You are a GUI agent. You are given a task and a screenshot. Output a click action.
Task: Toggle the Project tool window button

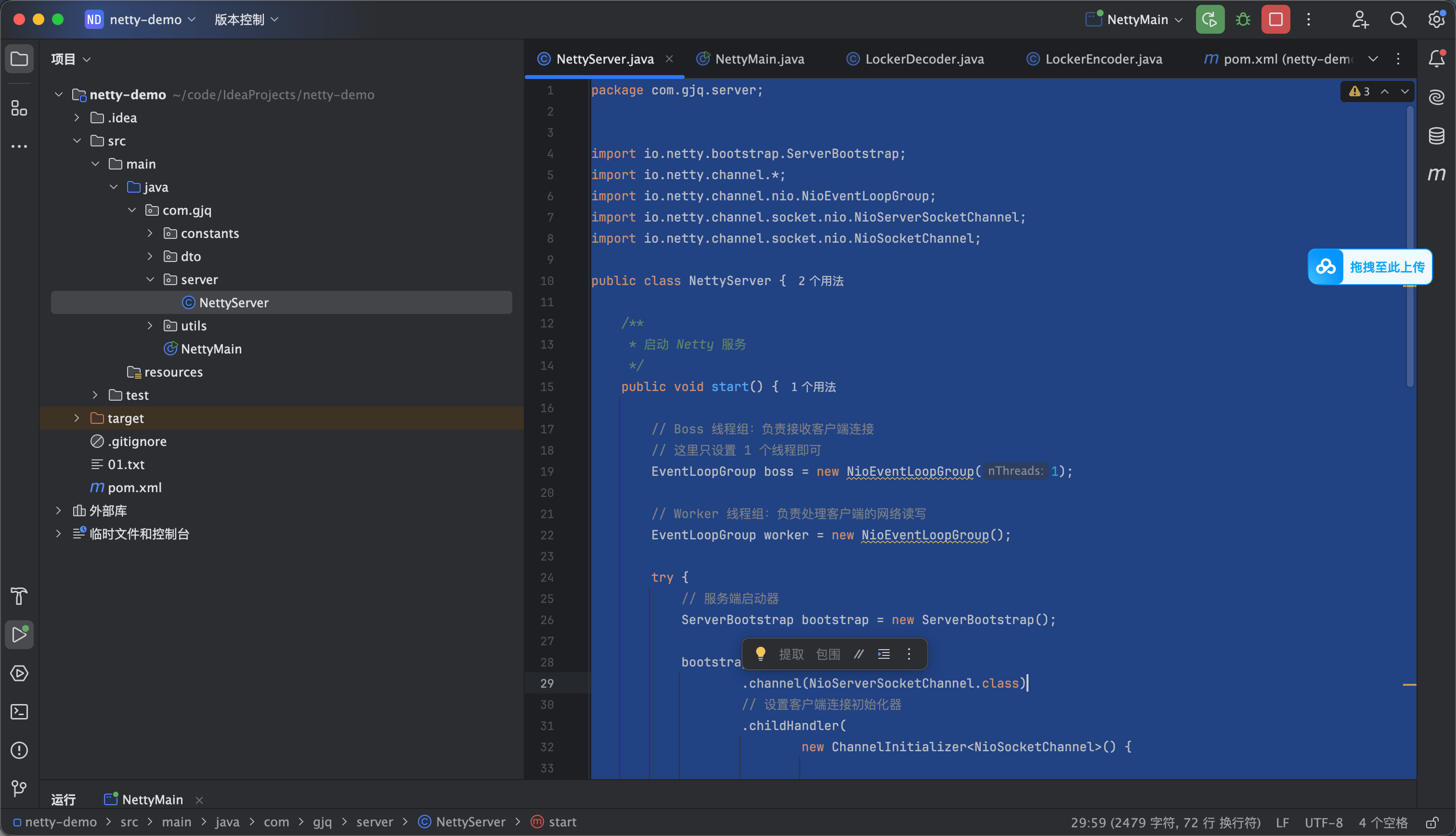tap(19, 59)
